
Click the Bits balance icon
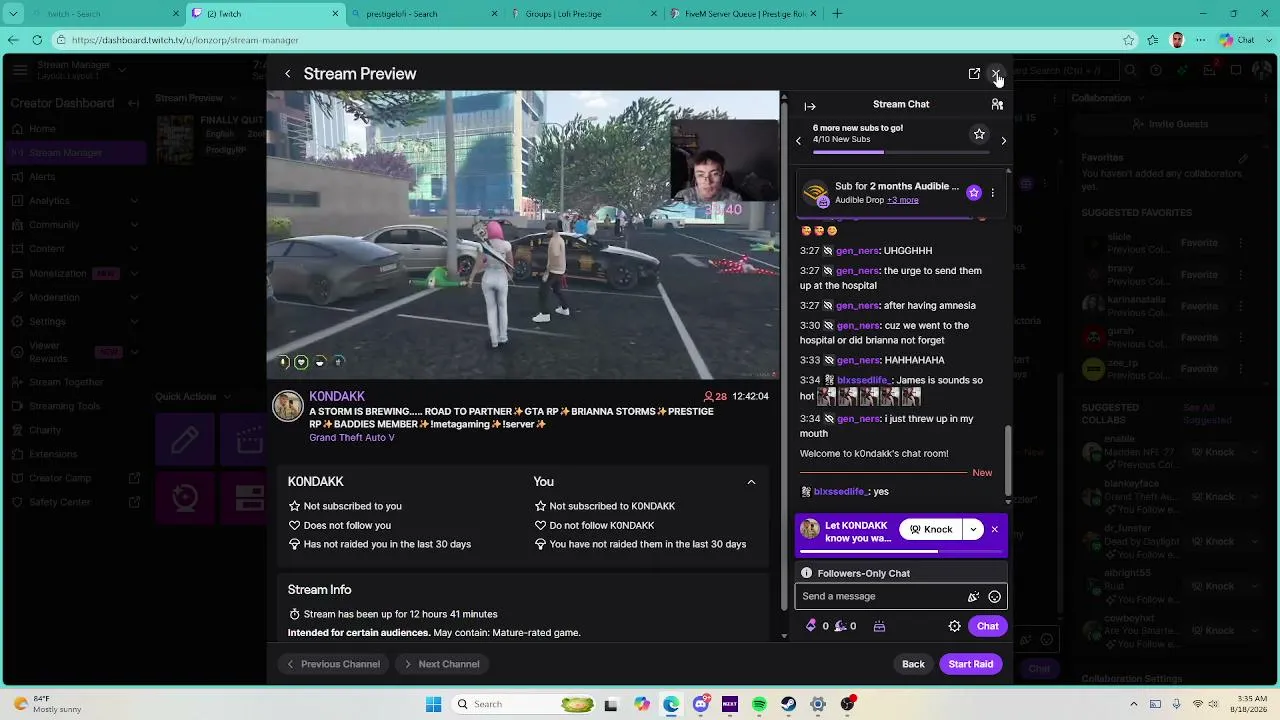811,626
